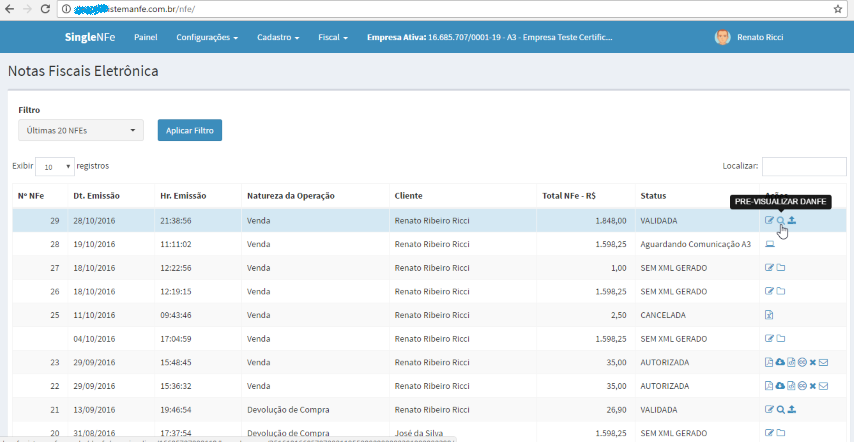Click document icon on cancelled NFe 25

(769, 315)
